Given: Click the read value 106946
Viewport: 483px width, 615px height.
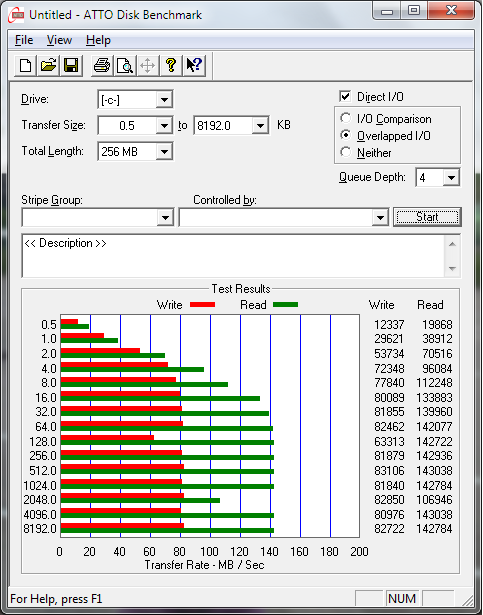Looking at the screenshot, I should click(434, 500).
